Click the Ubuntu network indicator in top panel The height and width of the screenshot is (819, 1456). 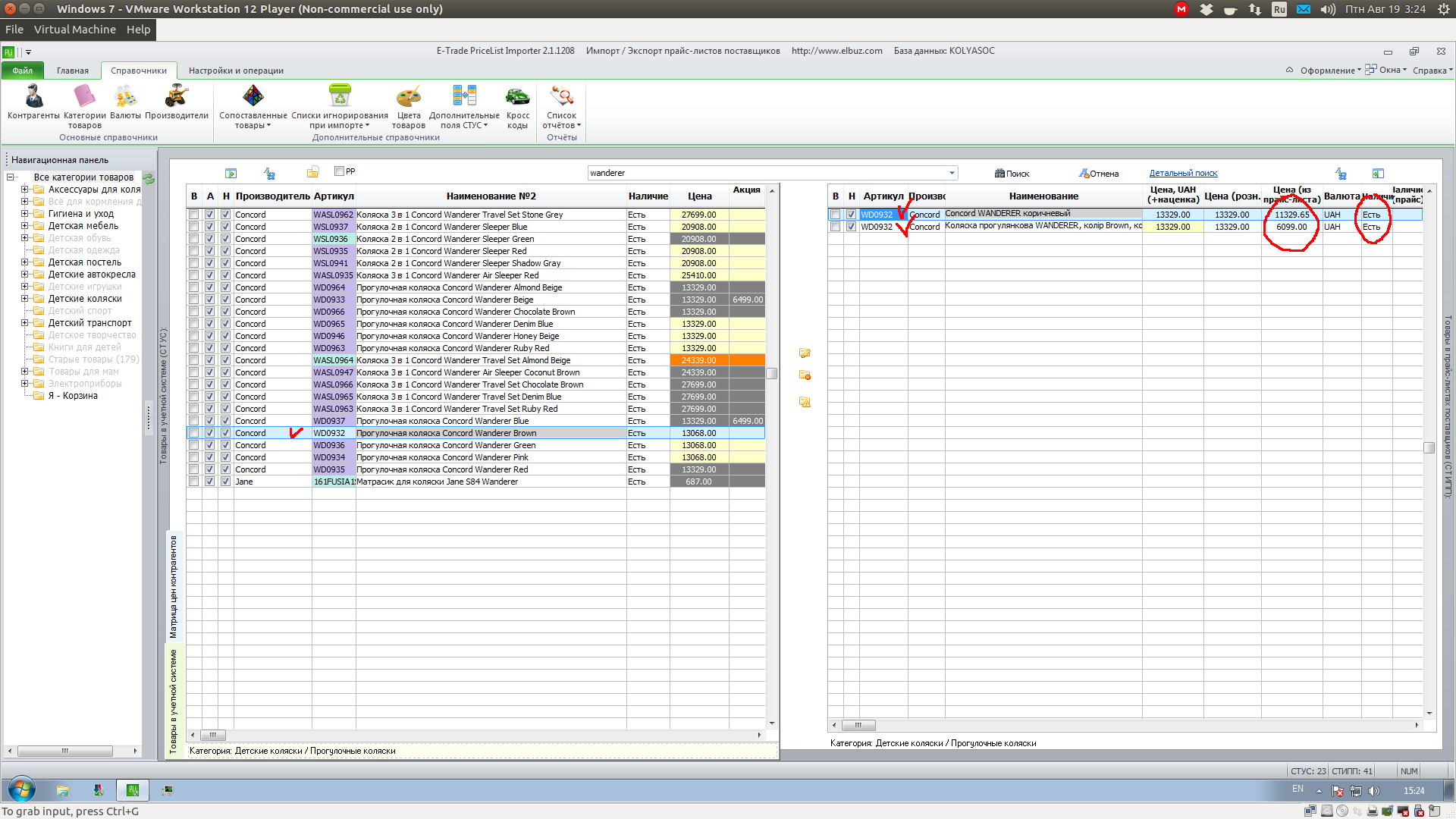(1255, 9)
